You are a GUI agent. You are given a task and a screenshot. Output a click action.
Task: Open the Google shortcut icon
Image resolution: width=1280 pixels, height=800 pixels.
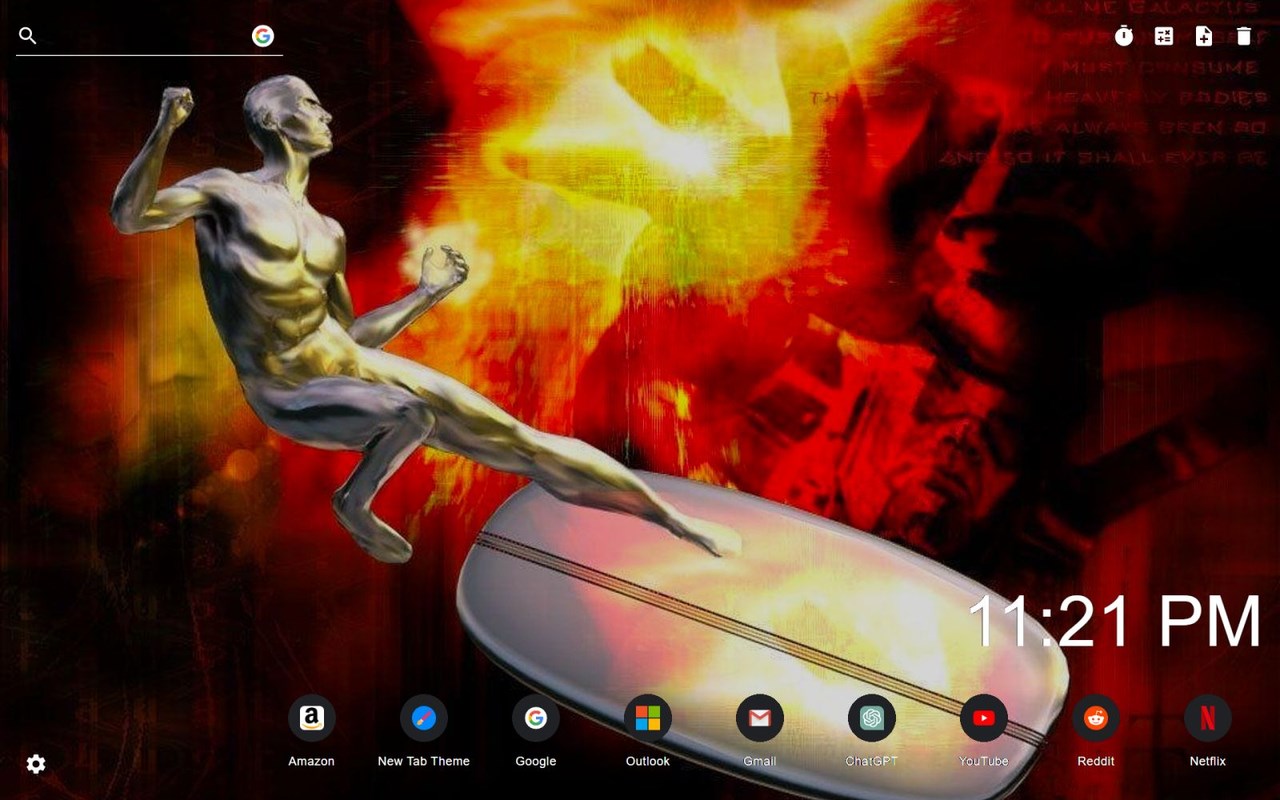click(536, 718)
